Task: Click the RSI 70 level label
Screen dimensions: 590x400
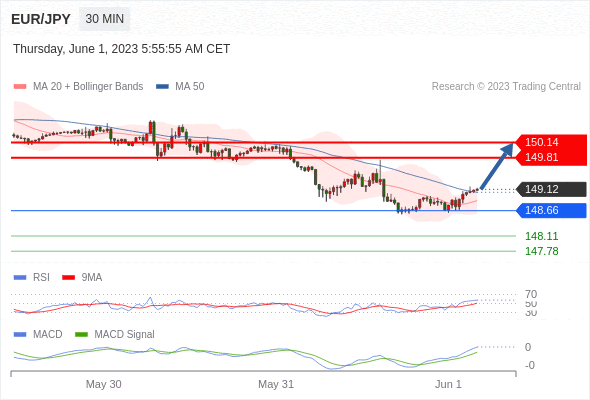Action: click(531, 294)
